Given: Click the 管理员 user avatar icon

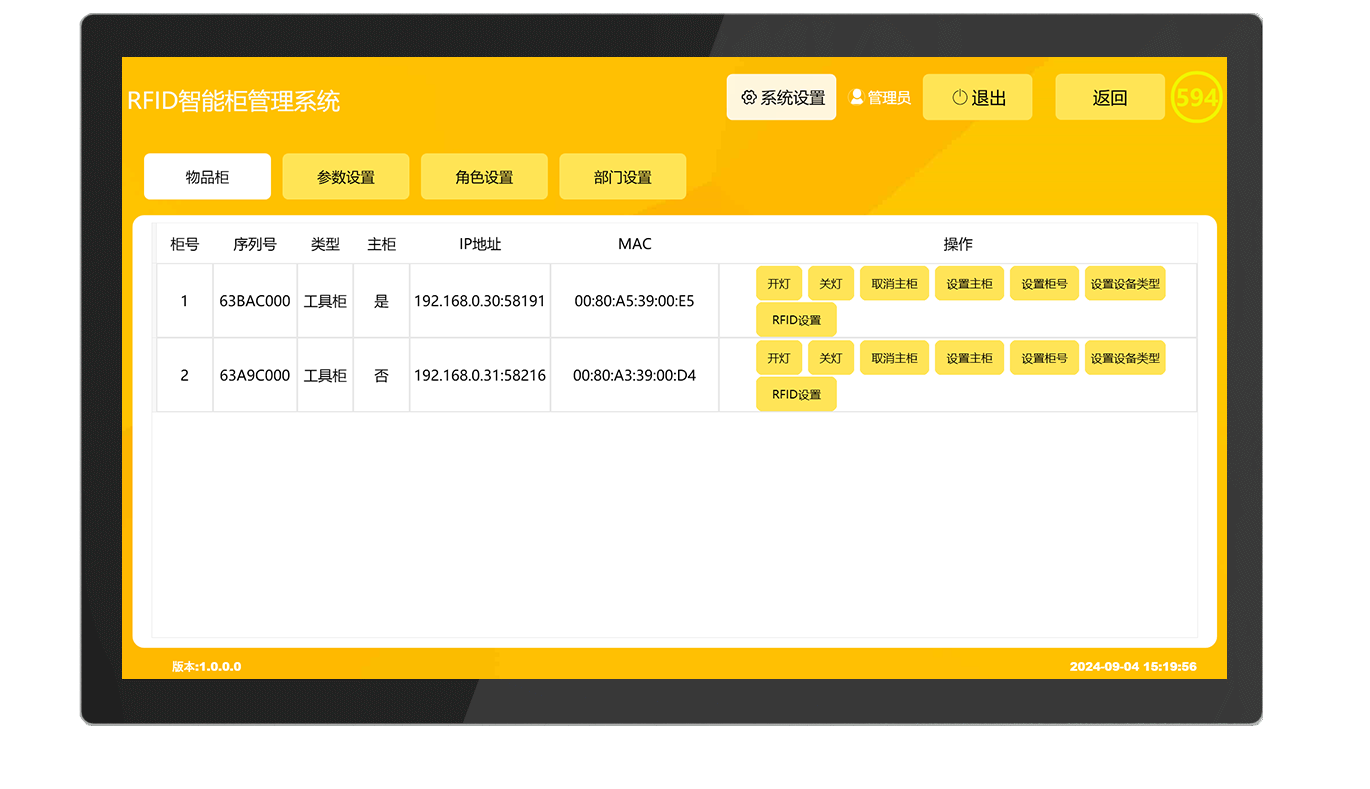Looking at the screenshot, I should 857,98.
